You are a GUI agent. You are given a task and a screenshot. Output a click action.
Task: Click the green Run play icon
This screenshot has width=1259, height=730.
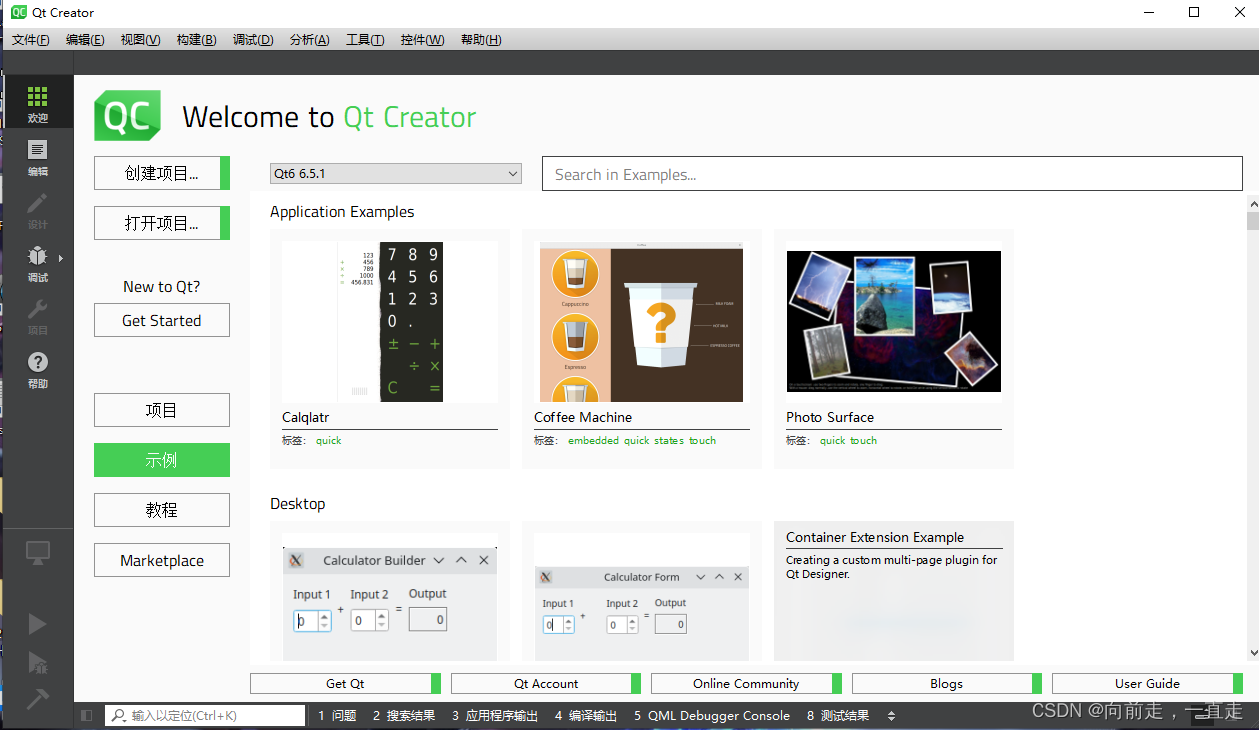[x=37, y=624]
